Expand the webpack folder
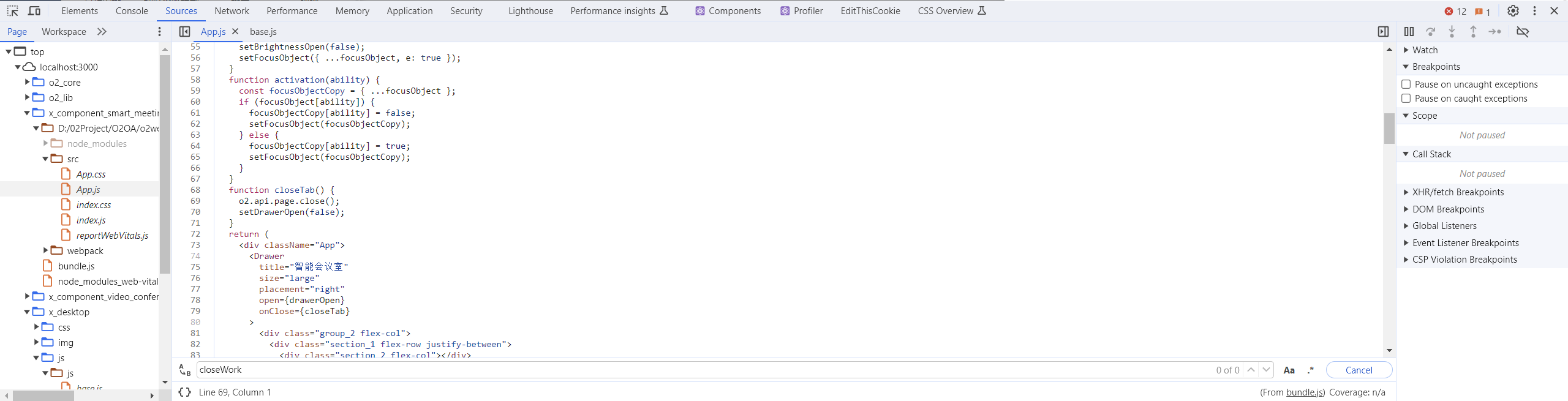Viewport: 1568px width, 401px height. click(x=45, y=250)
